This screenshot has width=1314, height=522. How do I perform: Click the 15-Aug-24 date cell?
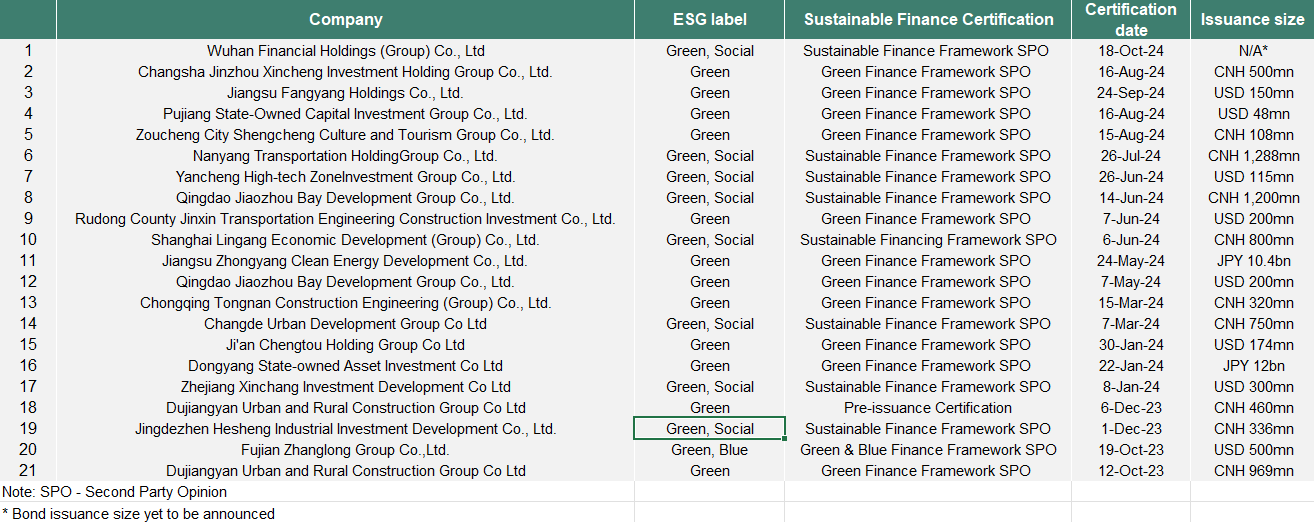click(1131, 135)
